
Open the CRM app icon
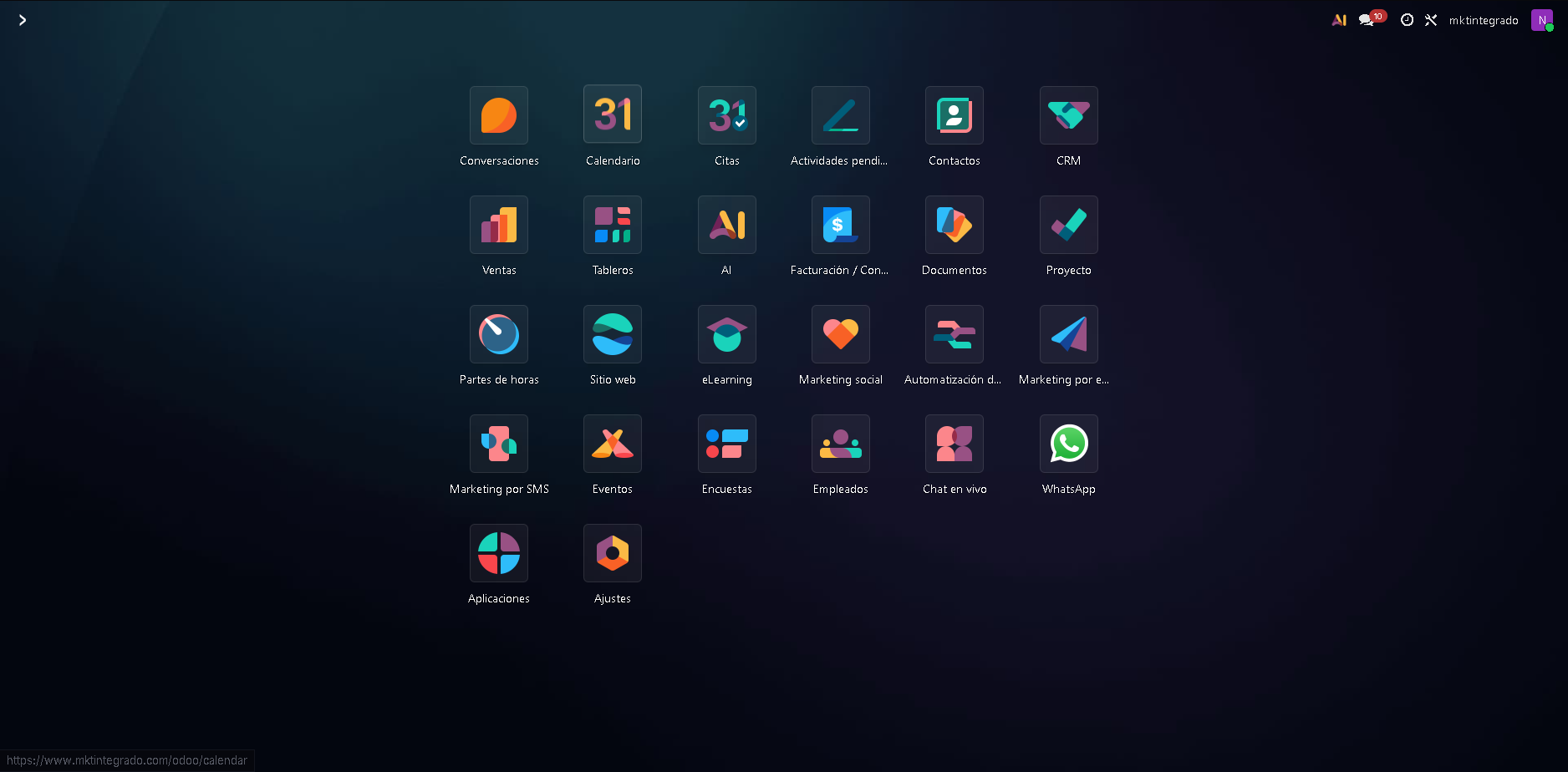1068,116
